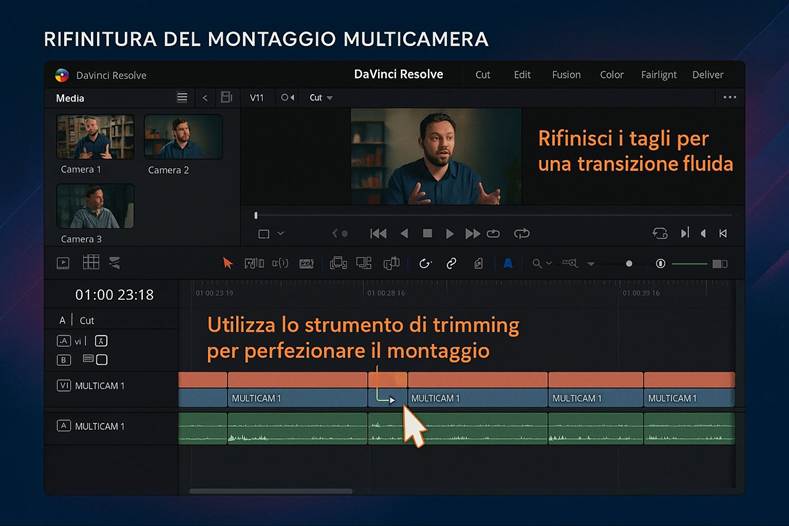Switch to the Edit page tab

coord(522,75)
